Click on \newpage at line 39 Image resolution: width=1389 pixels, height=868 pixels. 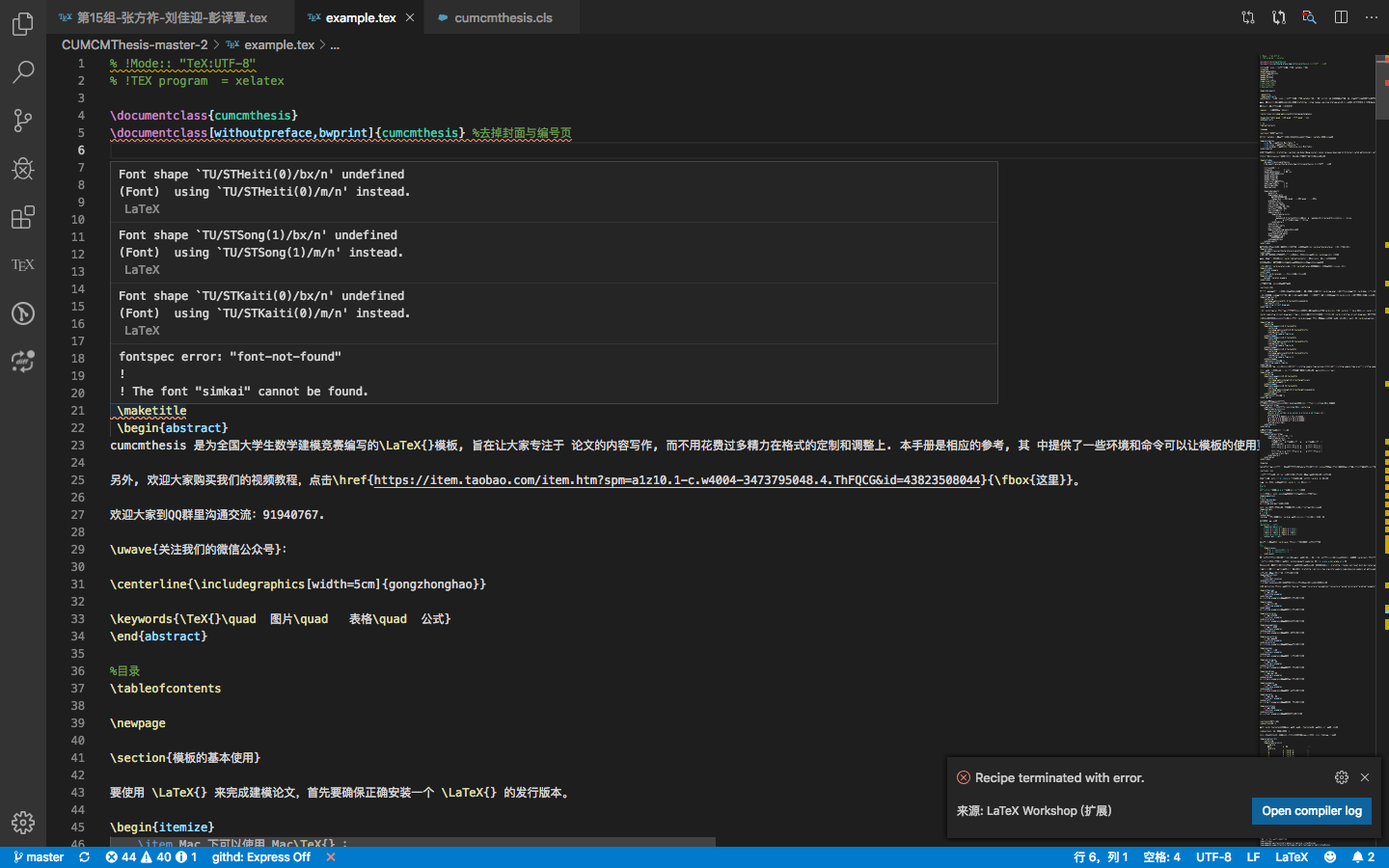coord(138,723)
